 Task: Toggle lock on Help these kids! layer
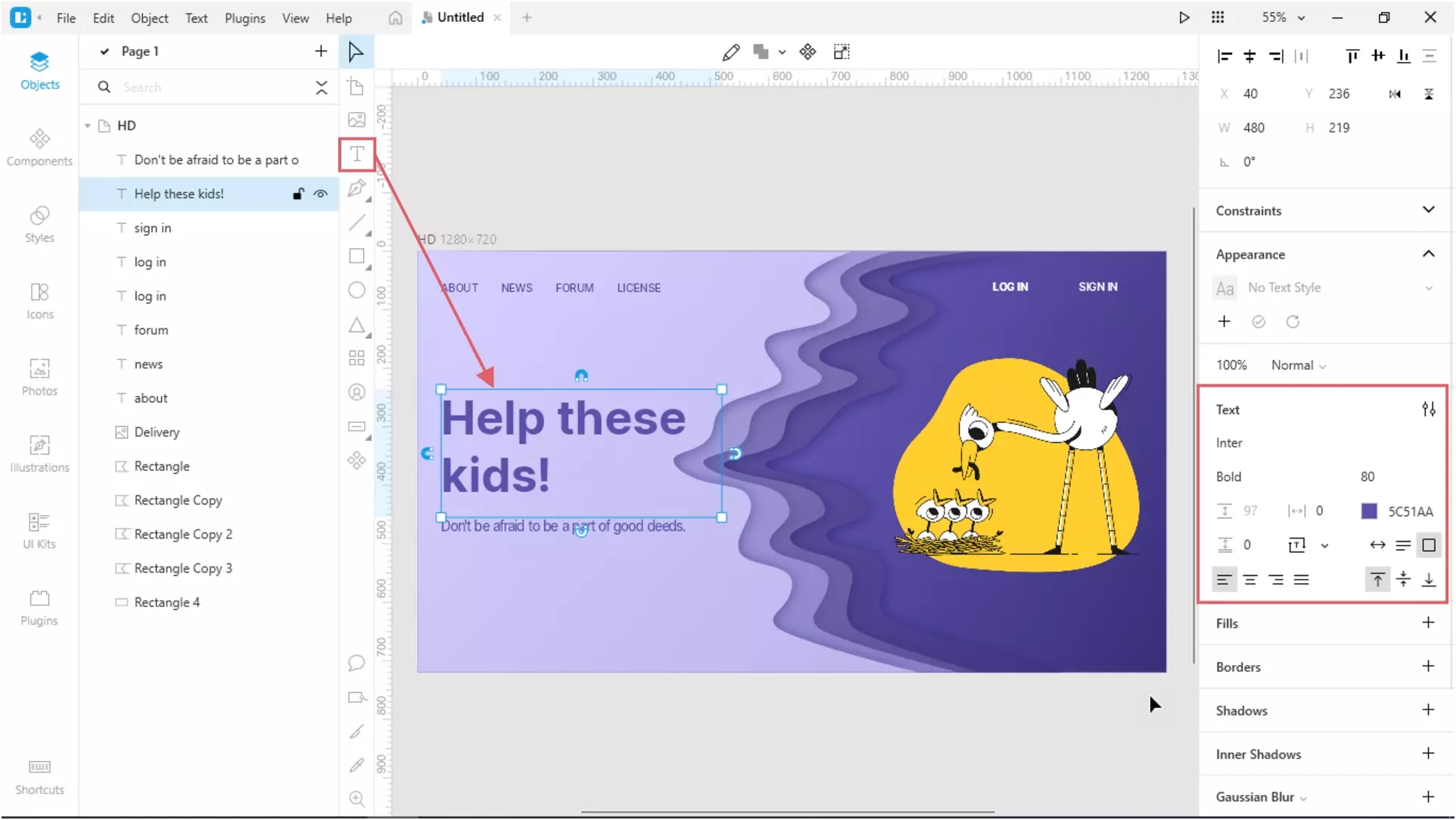[299, 194]
